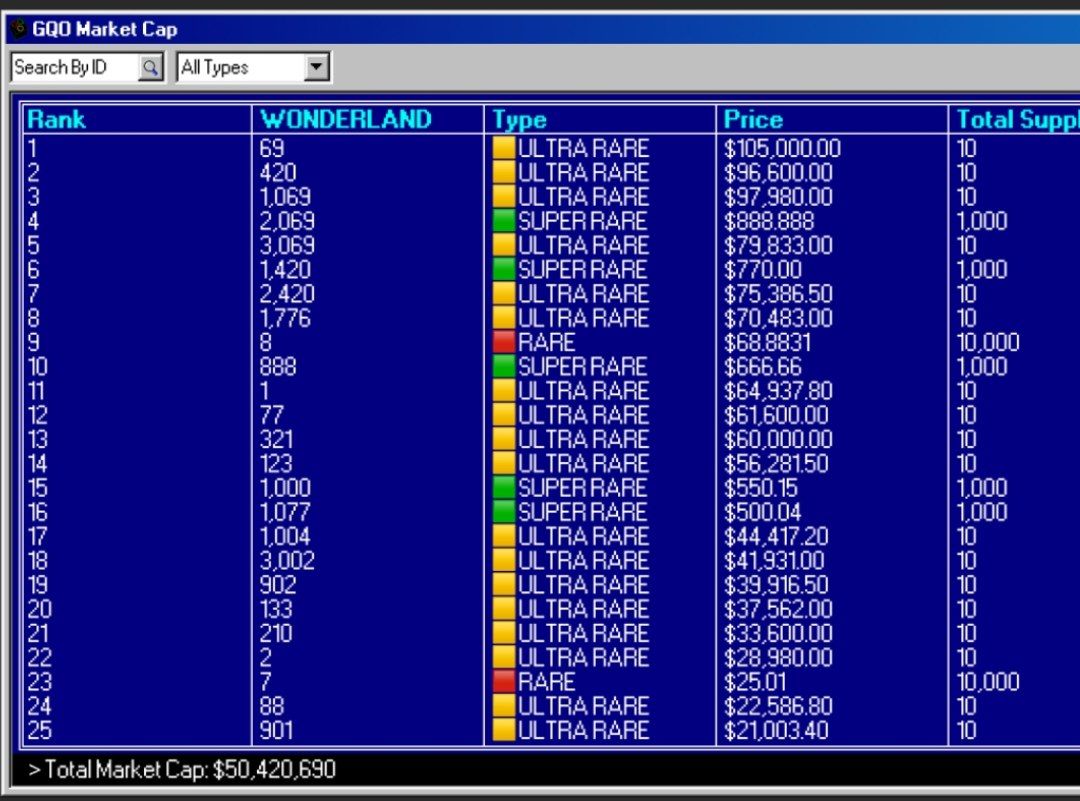The width and height of the screenshot is (1080, 801).
Task: Select WONDERLAND ID 321
Action: [x=276, y=439]
